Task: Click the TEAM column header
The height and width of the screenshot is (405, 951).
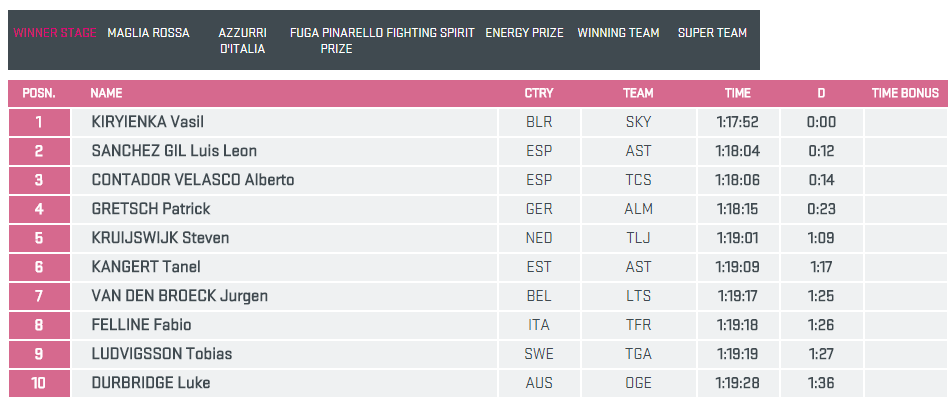Action: point(638,94)
